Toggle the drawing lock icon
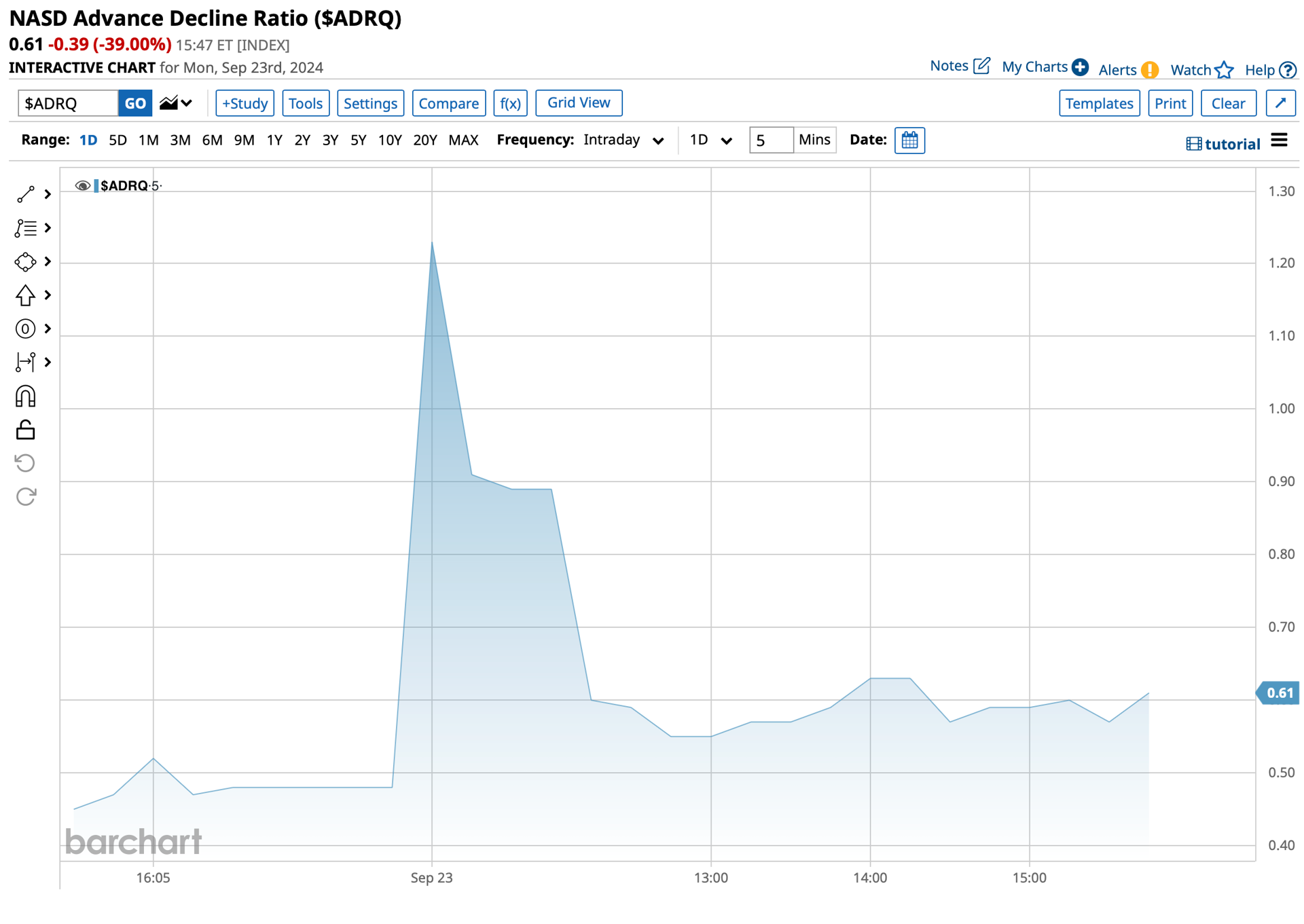The image size is (1304, 924). pyautogui.click(x=26, y=430)
